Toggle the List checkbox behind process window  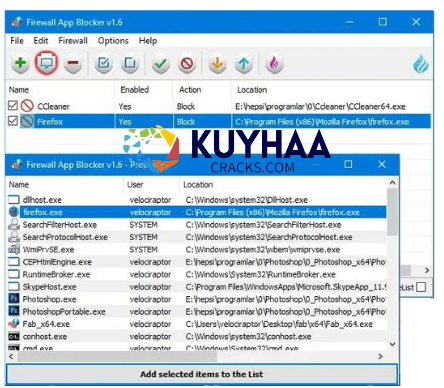pos(421,287)
